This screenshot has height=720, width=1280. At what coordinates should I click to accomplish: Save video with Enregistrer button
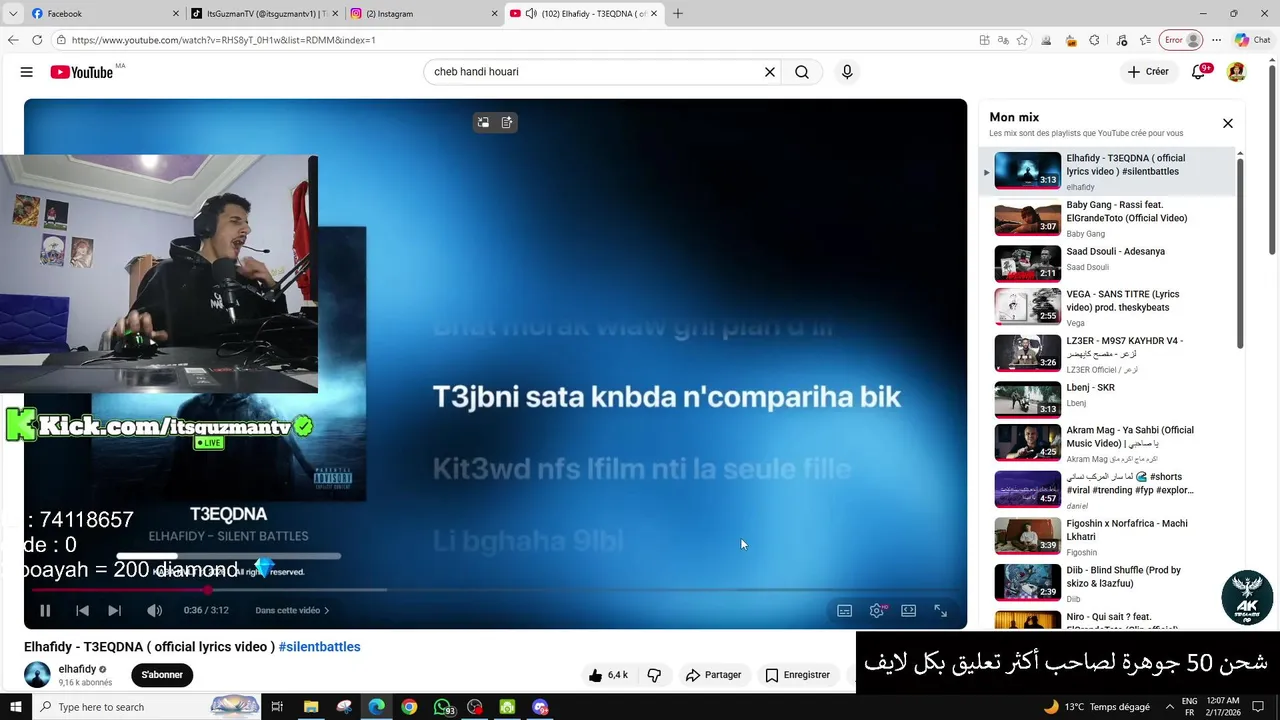tap(797, 675)
